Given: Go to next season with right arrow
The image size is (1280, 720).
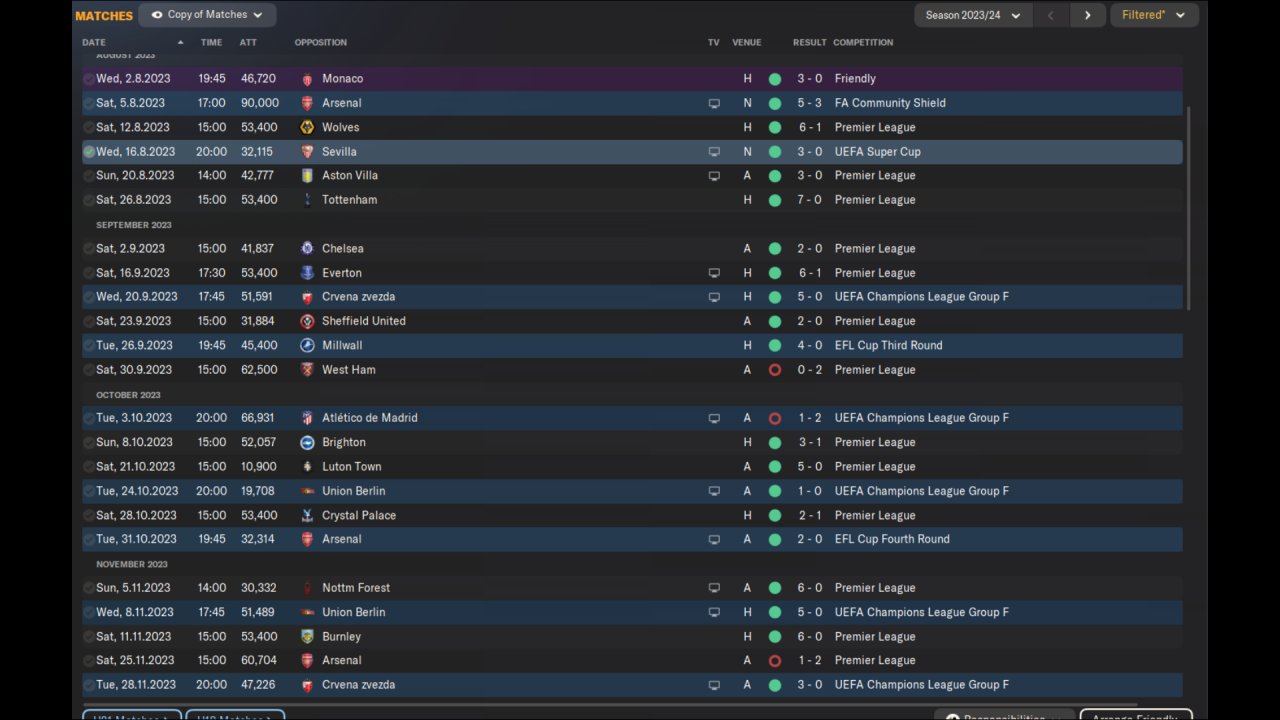Looking at the screenshot, I should [x=1087, y=15].
